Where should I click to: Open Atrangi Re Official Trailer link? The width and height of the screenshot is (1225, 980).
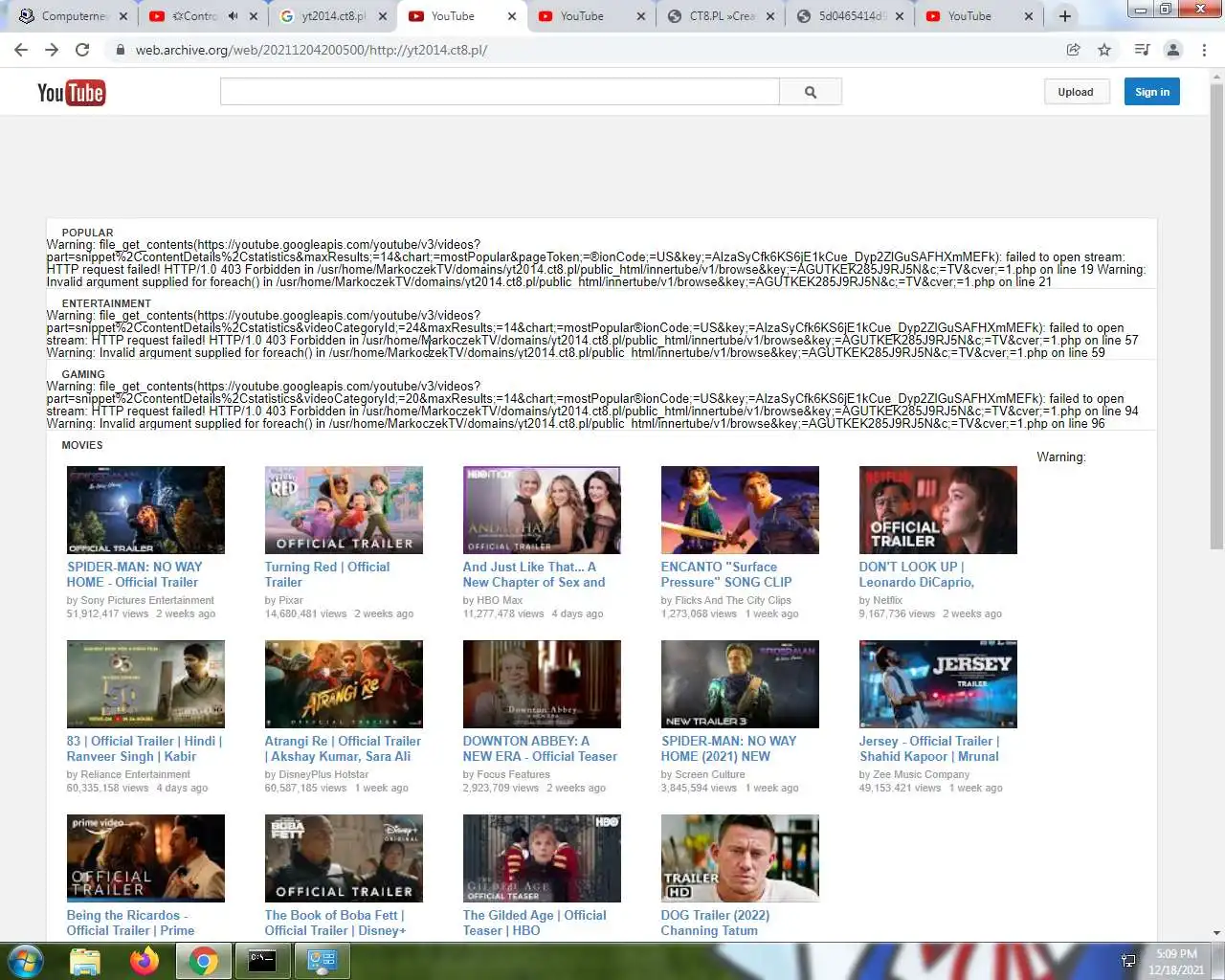pos(343,748)
